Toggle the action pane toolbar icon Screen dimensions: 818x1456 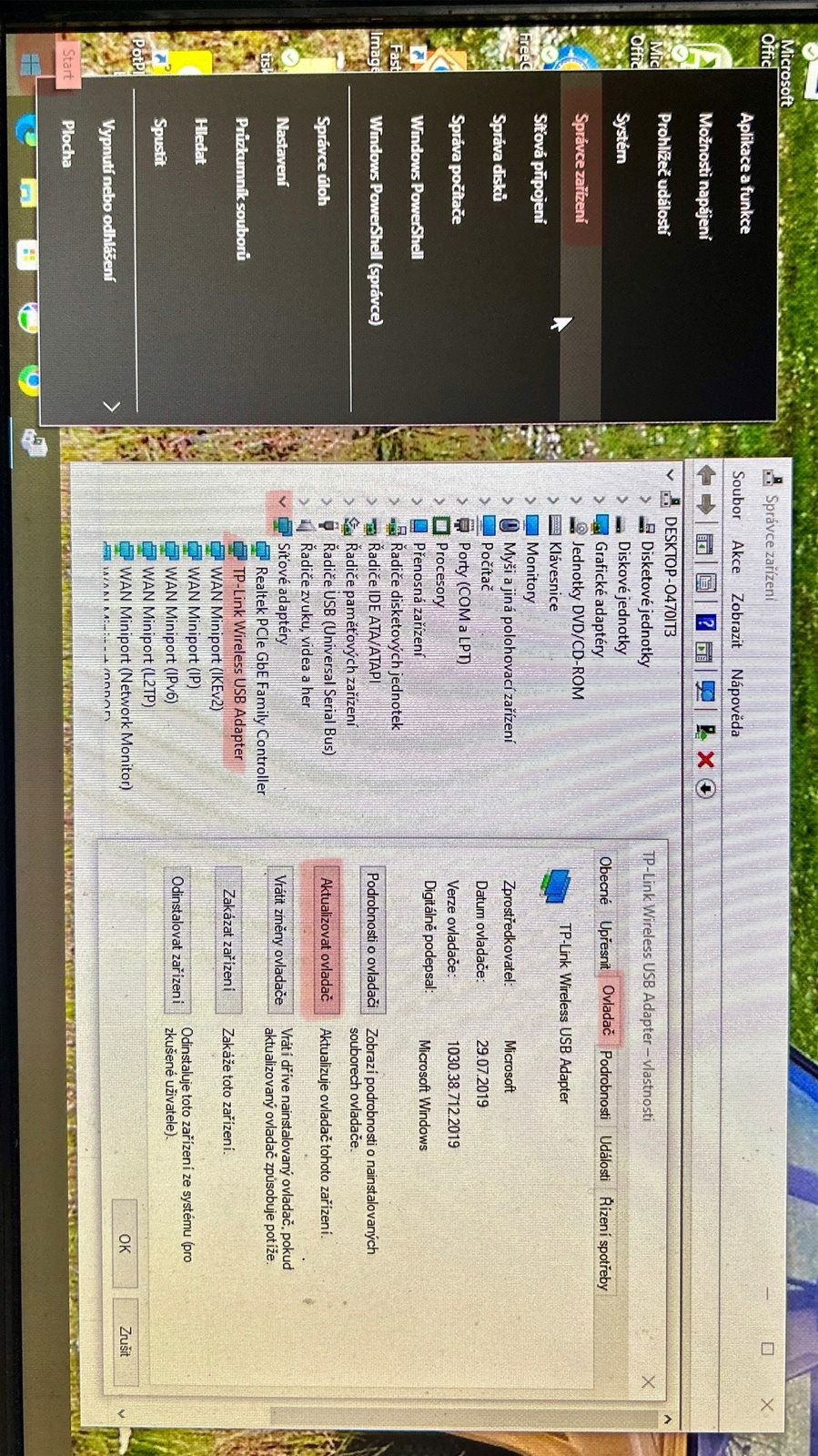click(x=705, y=652)
